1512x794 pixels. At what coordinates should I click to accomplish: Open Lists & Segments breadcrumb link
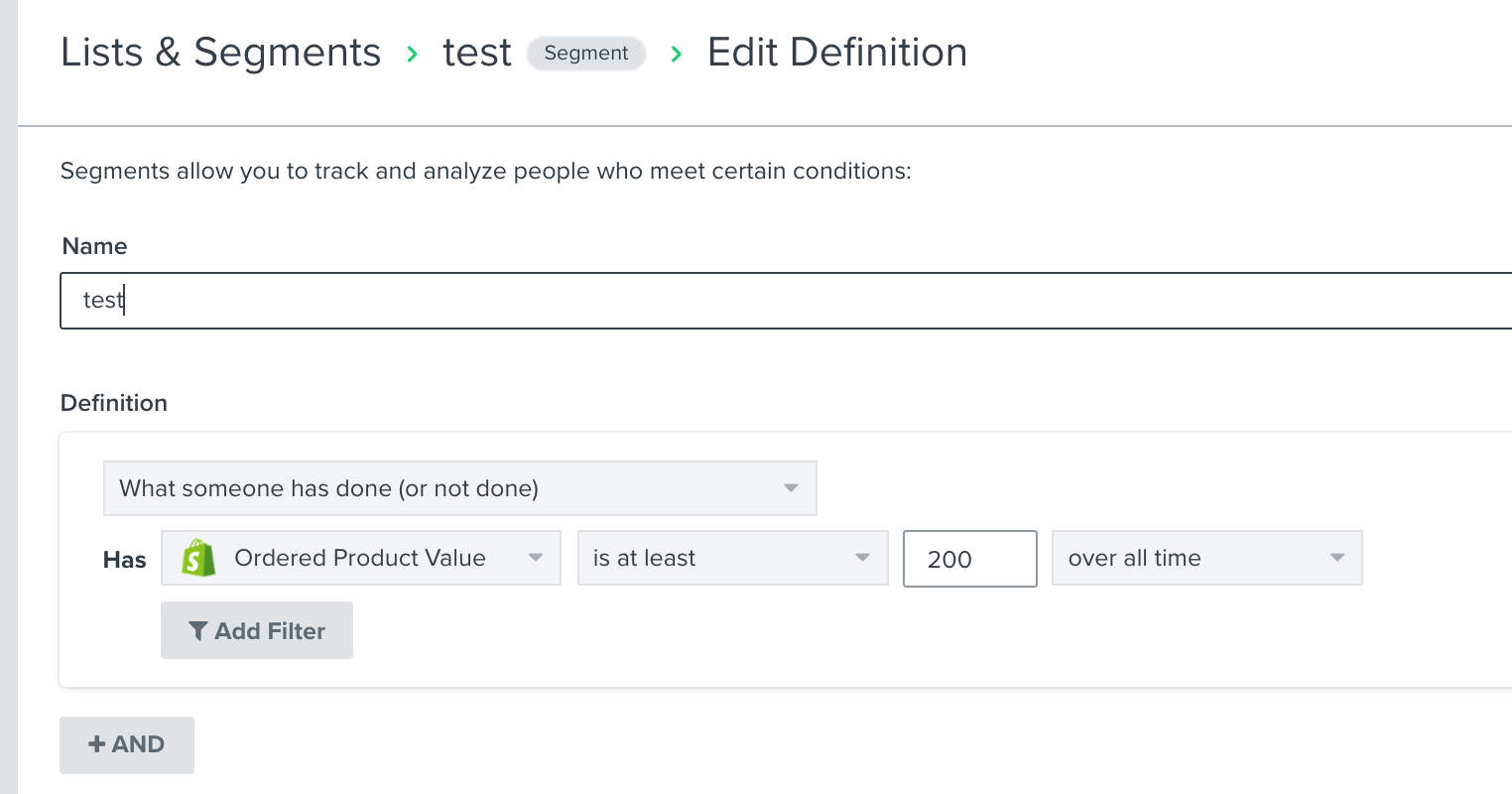220,52
